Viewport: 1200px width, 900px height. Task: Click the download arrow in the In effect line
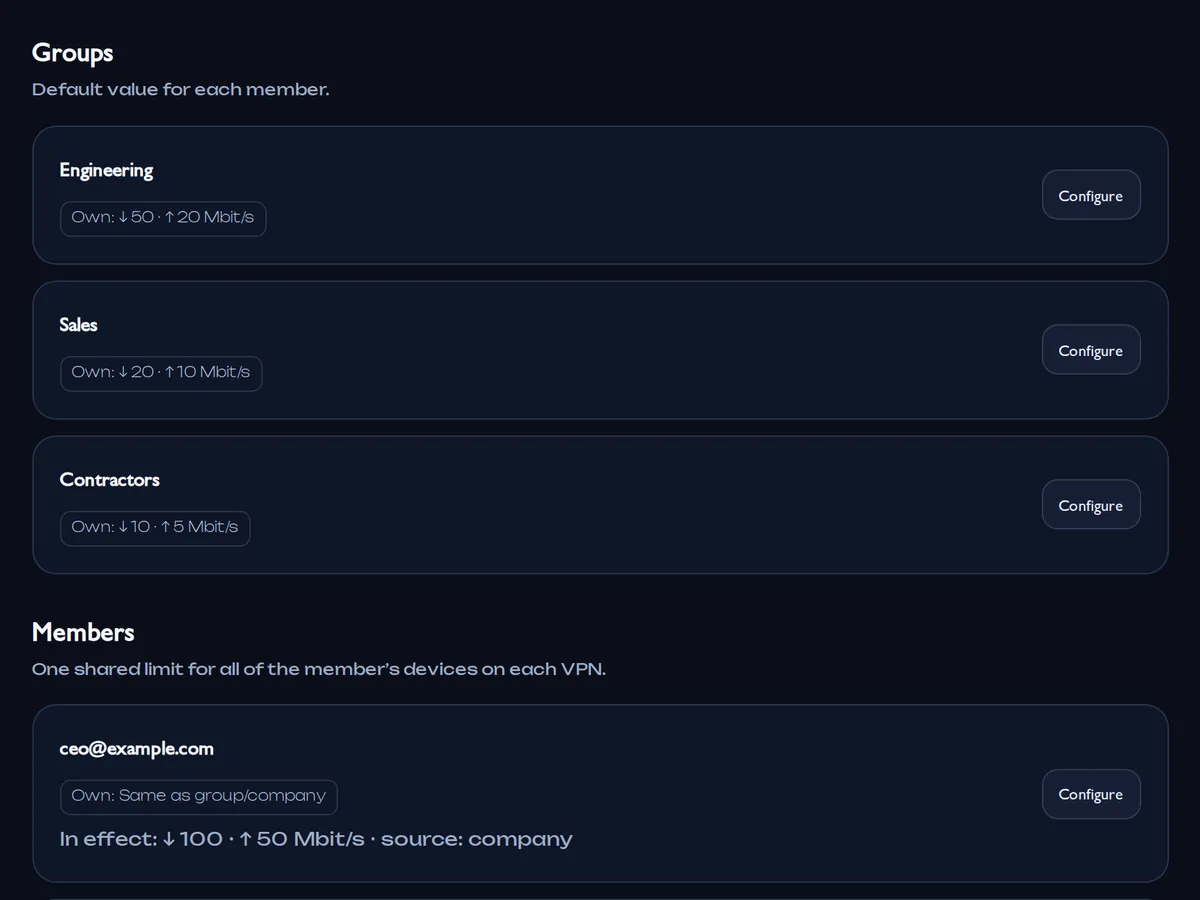(169, 839)
